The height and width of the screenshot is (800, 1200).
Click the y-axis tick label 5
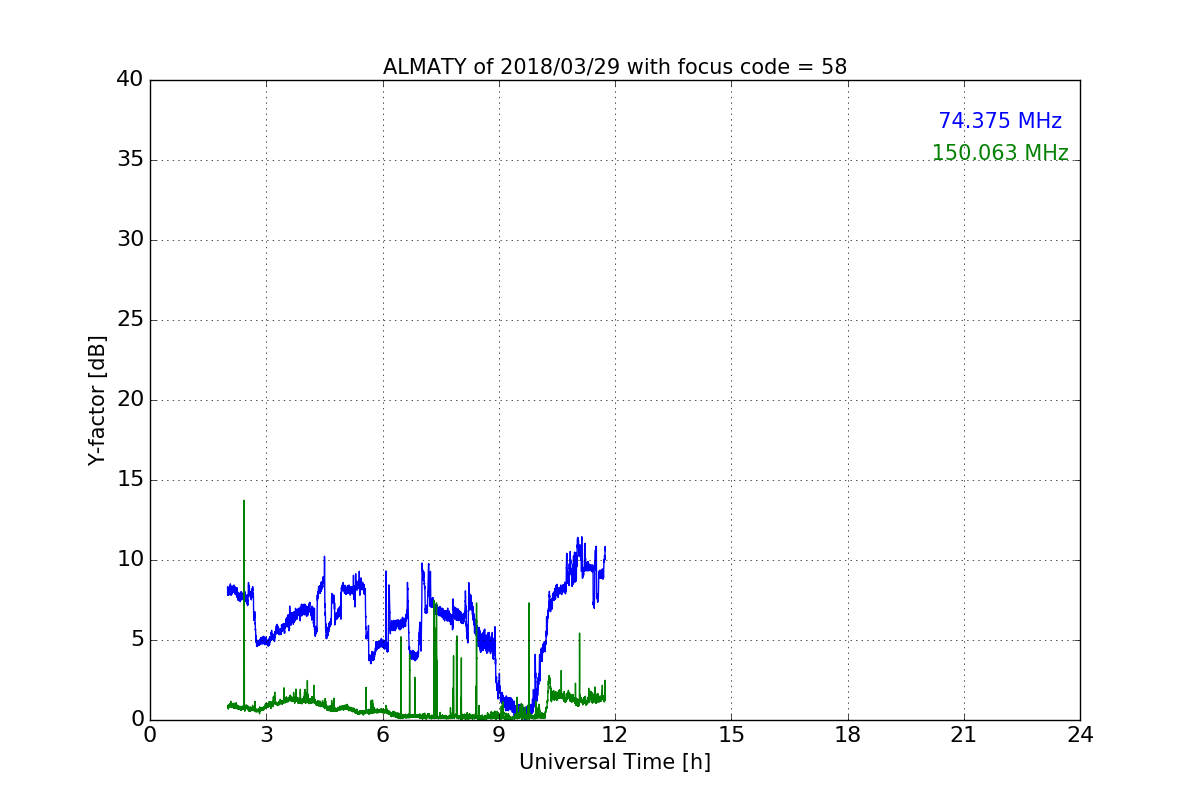(x=137, y=640)
